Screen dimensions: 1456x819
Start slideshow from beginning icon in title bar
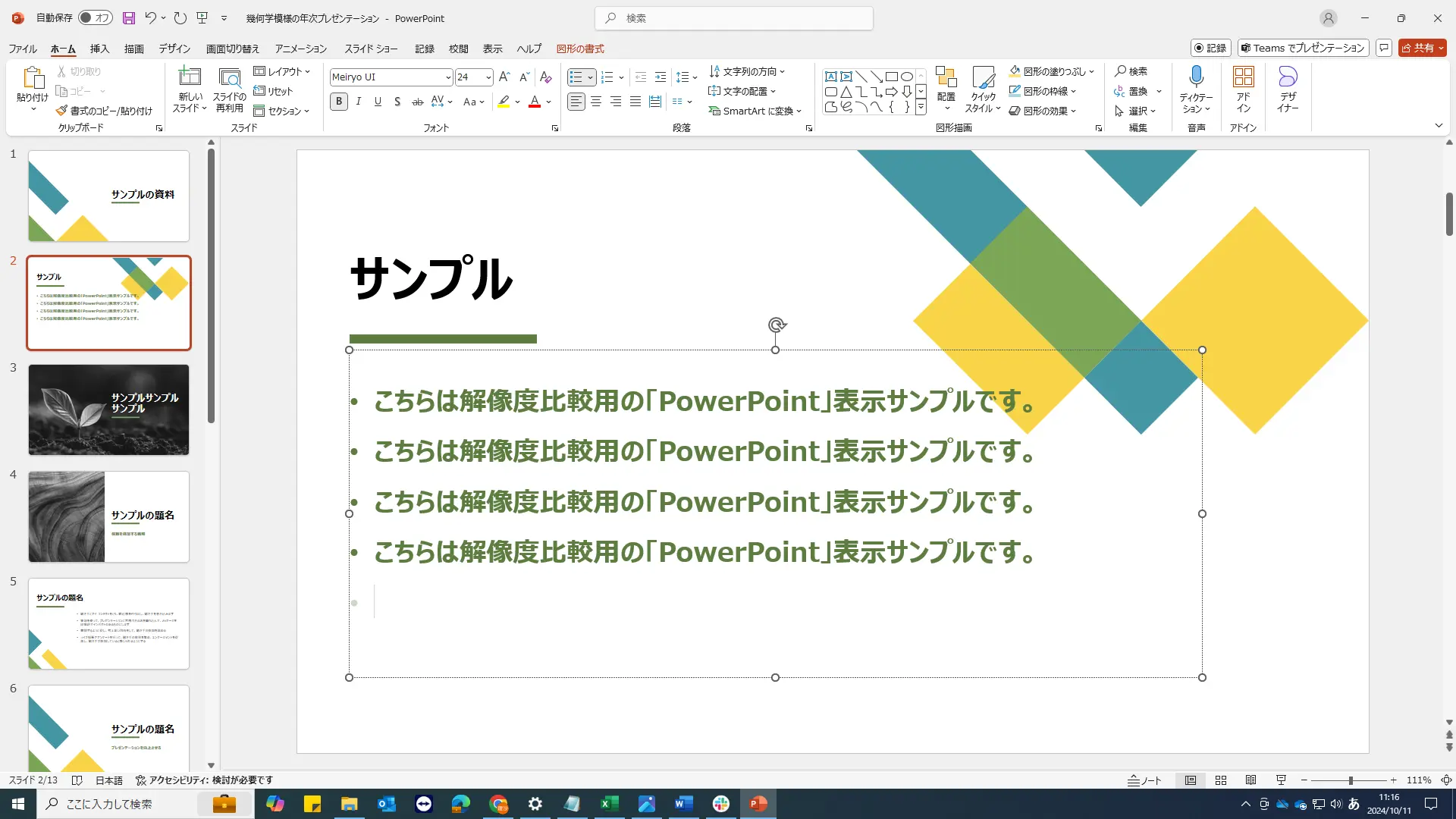coord(202,18)
